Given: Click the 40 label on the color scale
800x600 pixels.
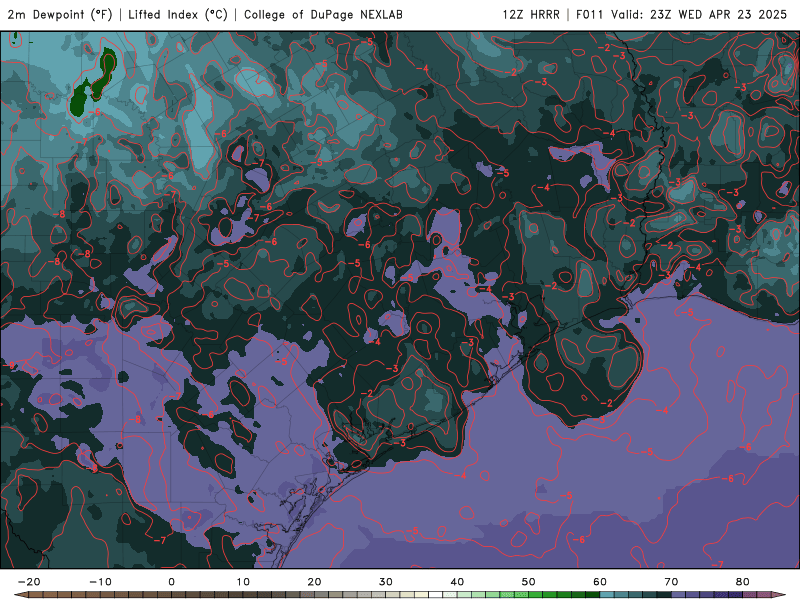Looking at the screenshot, I should [x=457, y=582].
